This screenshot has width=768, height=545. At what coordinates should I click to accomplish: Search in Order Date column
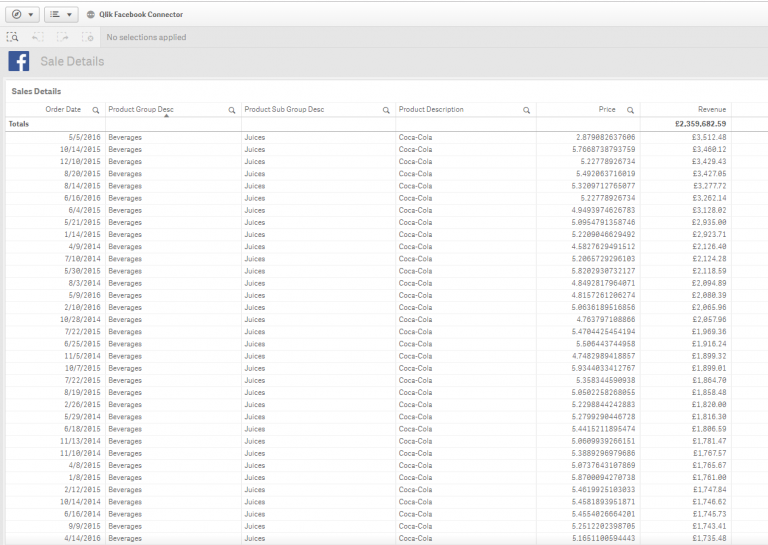96,110
